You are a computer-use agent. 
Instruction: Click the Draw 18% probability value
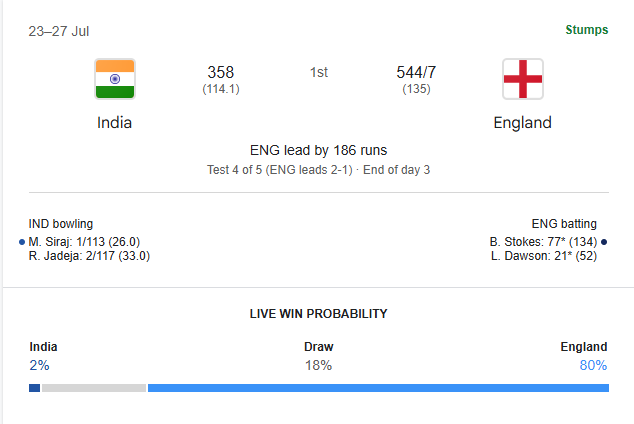click(x=319, y=365)
